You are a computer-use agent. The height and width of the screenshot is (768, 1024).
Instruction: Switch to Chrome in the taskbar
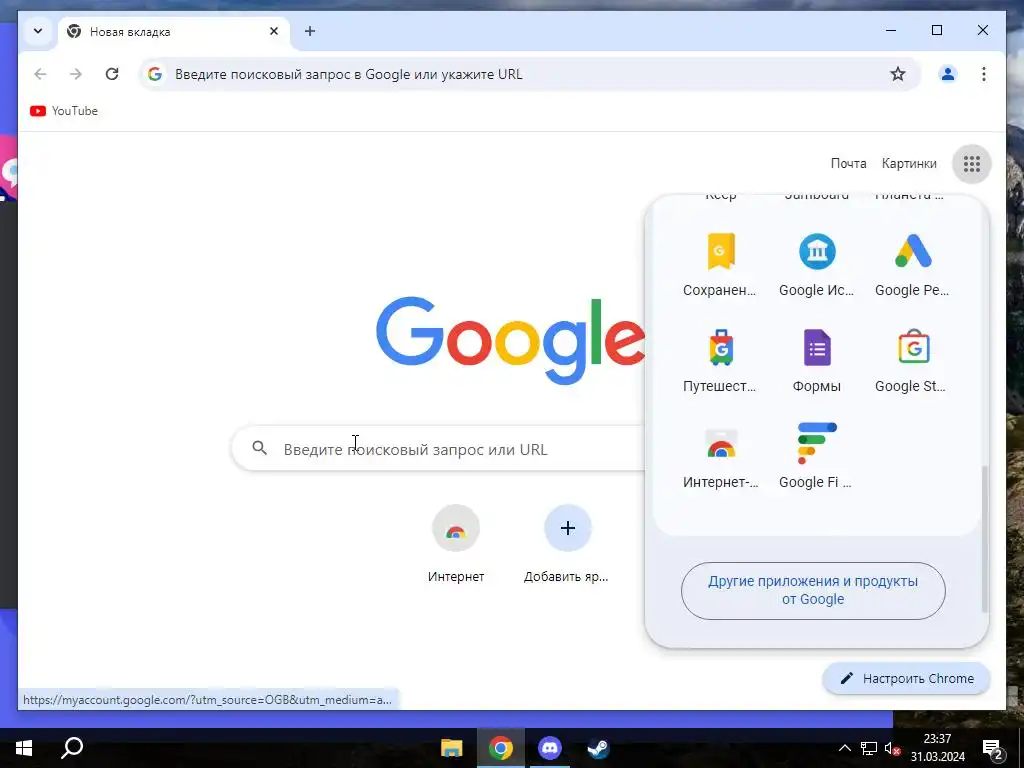(x=500, y=748)
